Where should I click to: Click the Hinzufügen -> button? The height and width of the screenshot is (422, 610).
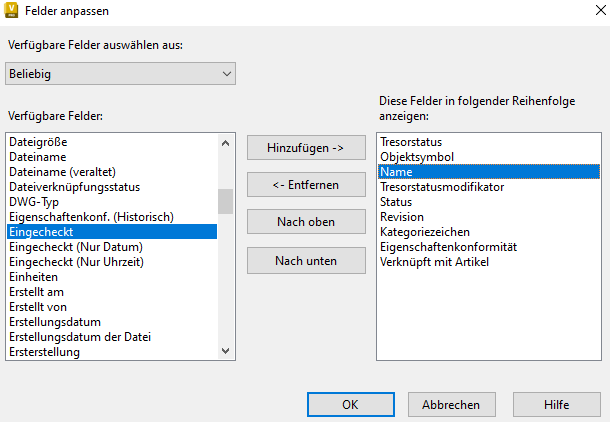pyautogui.click(x=305, y=148)
